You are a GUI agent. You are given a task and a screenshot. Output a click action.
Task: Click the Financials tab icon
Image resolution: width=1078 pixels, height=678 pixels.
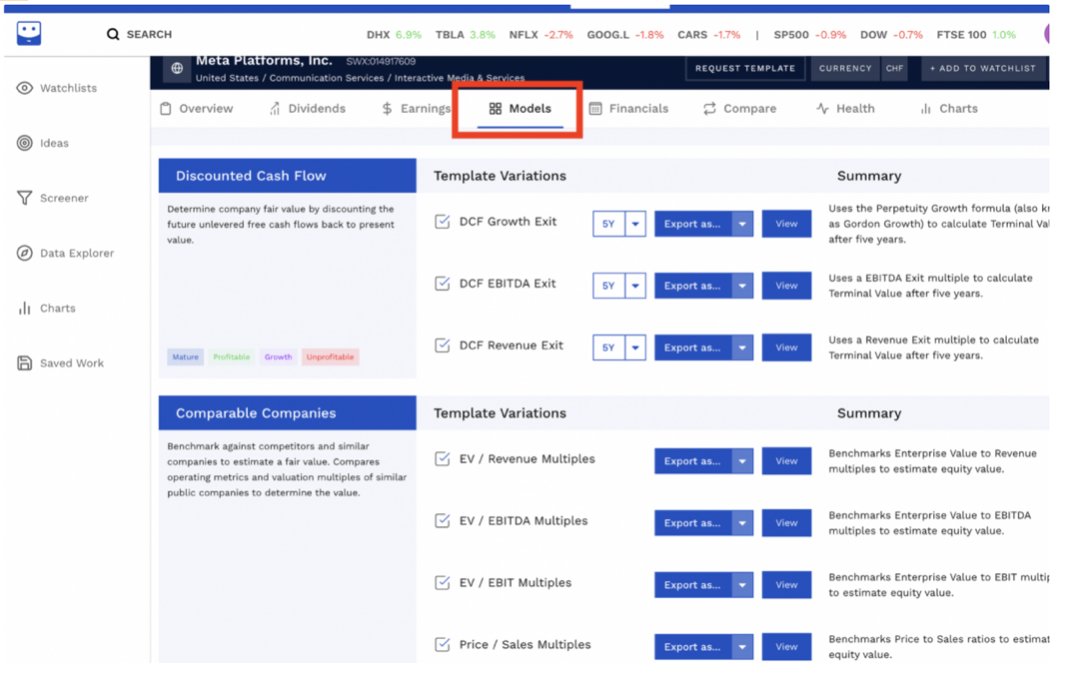(595, 109)
